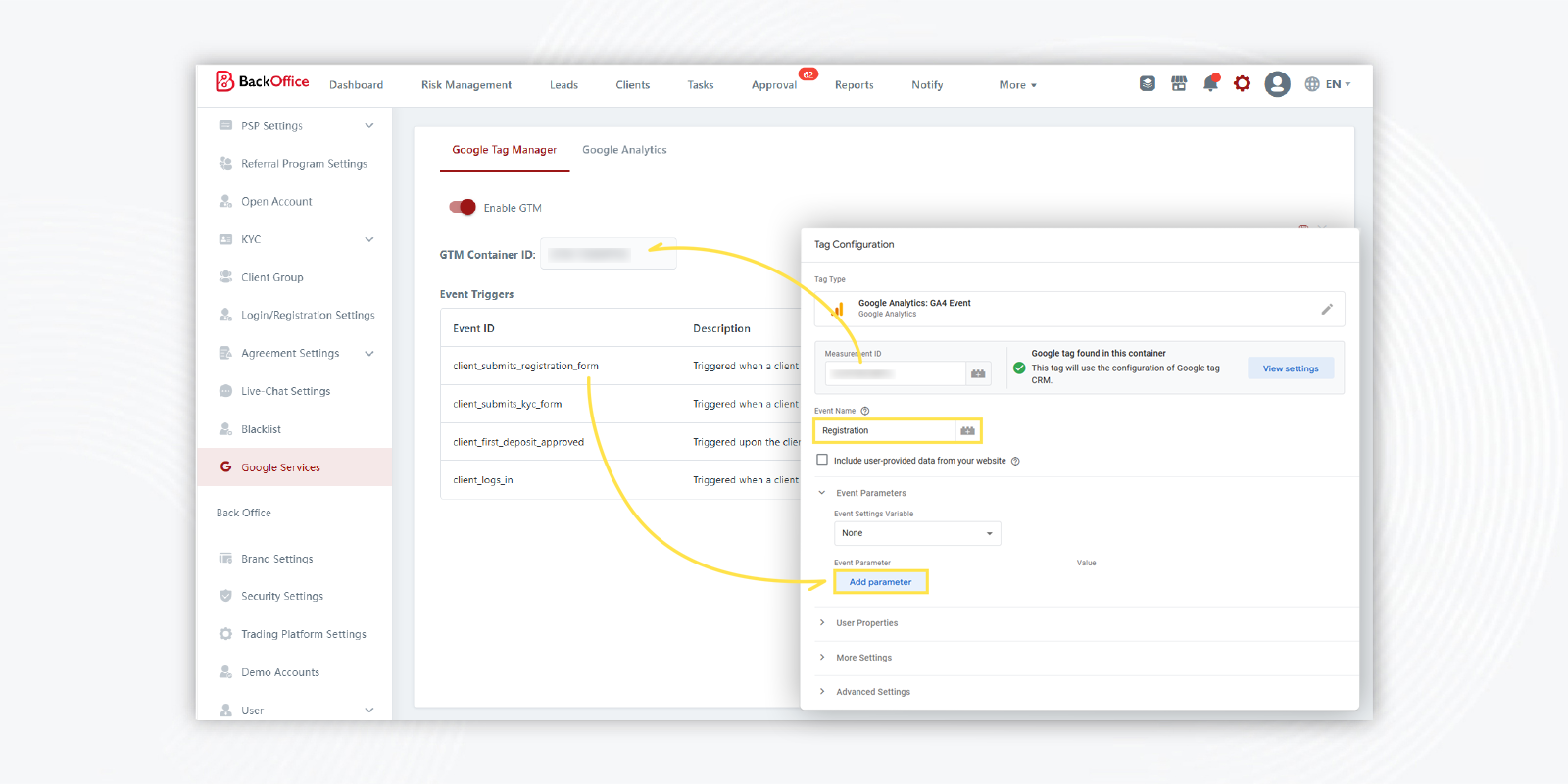Expand the More Settings section

[x=822, y=658]
